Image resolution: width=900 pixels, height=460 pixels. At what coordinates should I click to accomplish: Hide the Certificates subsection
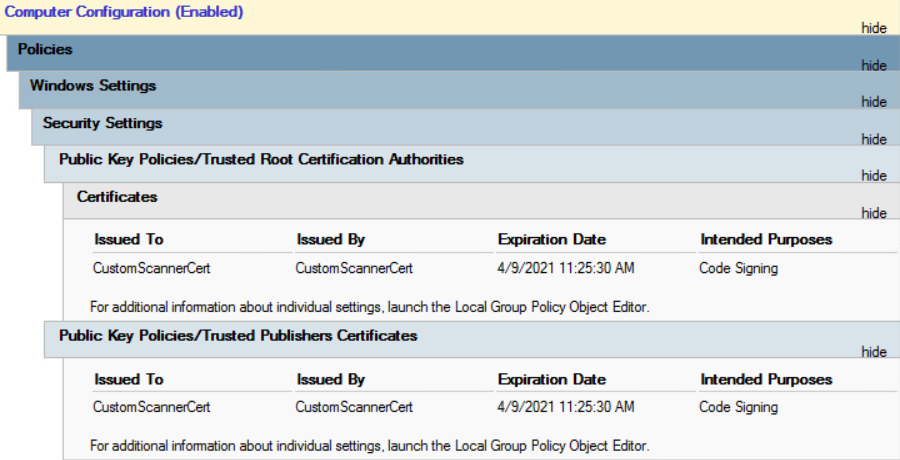pos(874,213)
